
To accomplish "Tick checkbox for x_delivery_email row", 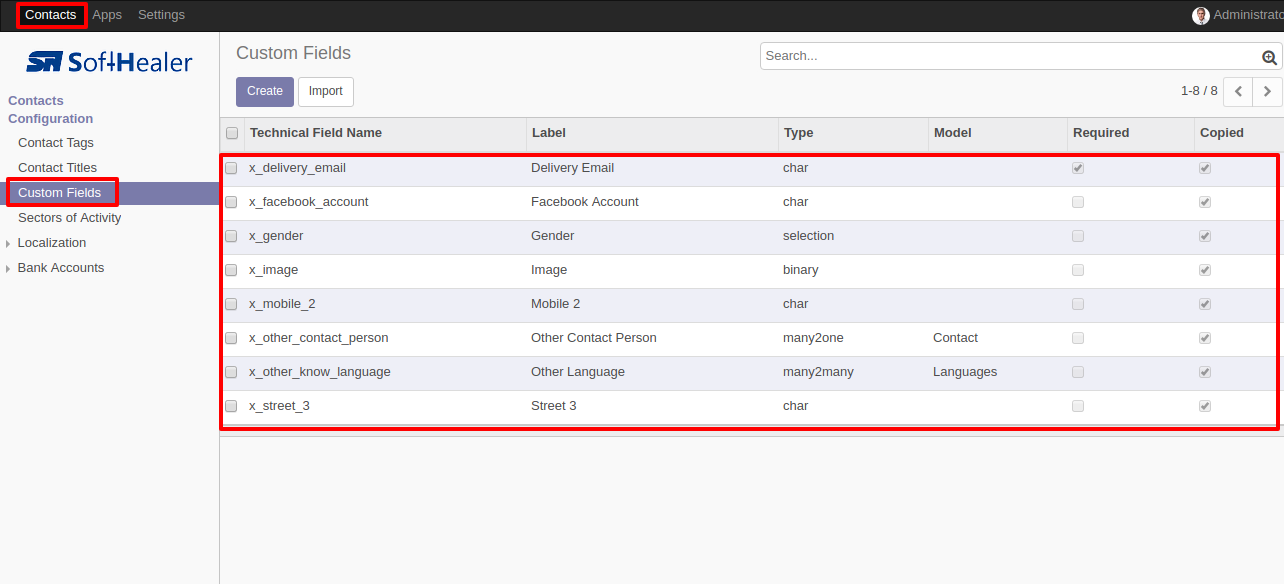I will tap(231, 168).
